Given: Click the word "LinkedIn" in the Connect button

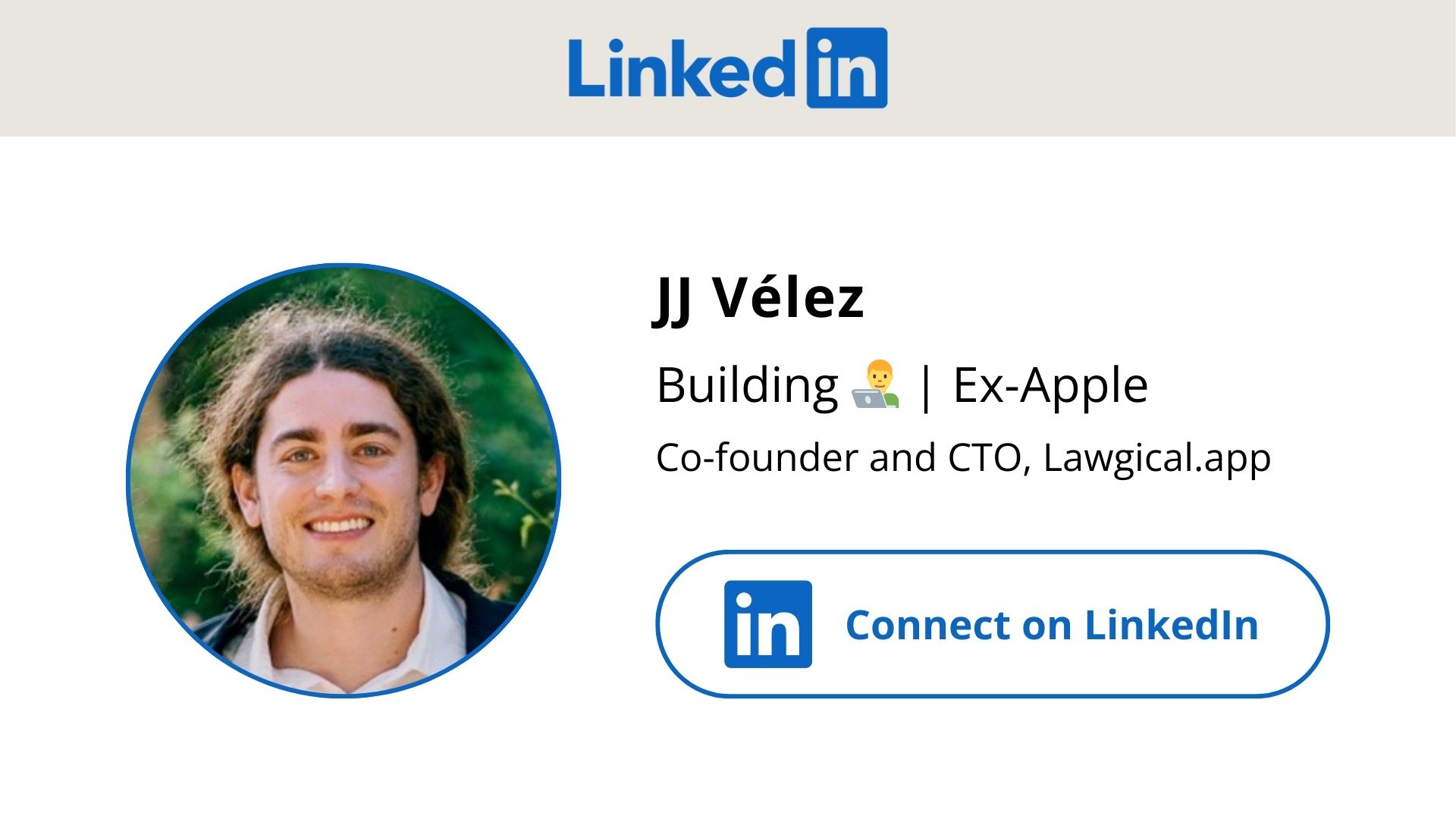Looking at the screenshot, I should [x=1171, y=625].
